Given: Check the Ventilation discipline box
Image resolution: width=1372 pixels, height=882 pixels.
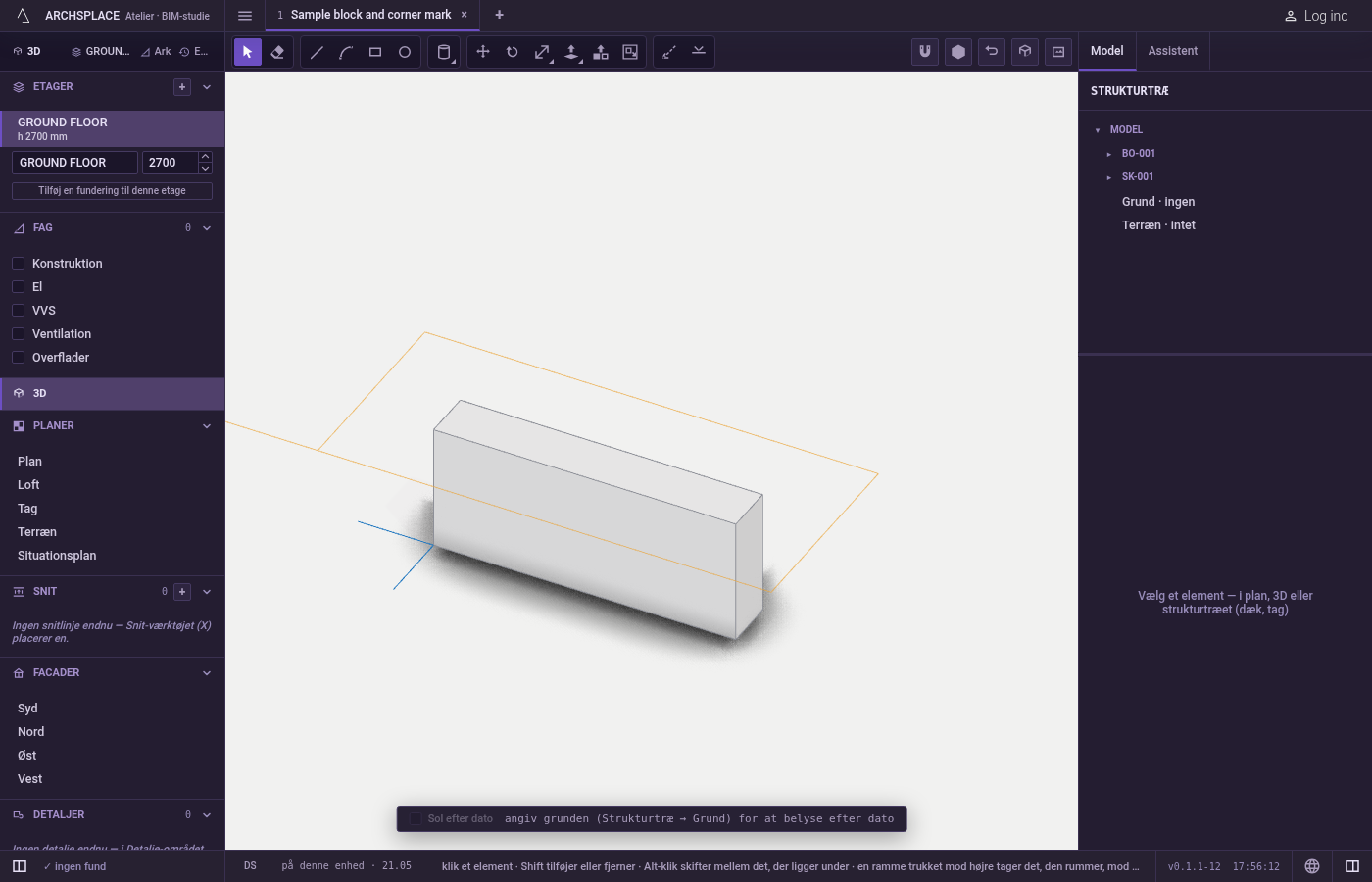Looking at the screenshot, I should point(18,334).
